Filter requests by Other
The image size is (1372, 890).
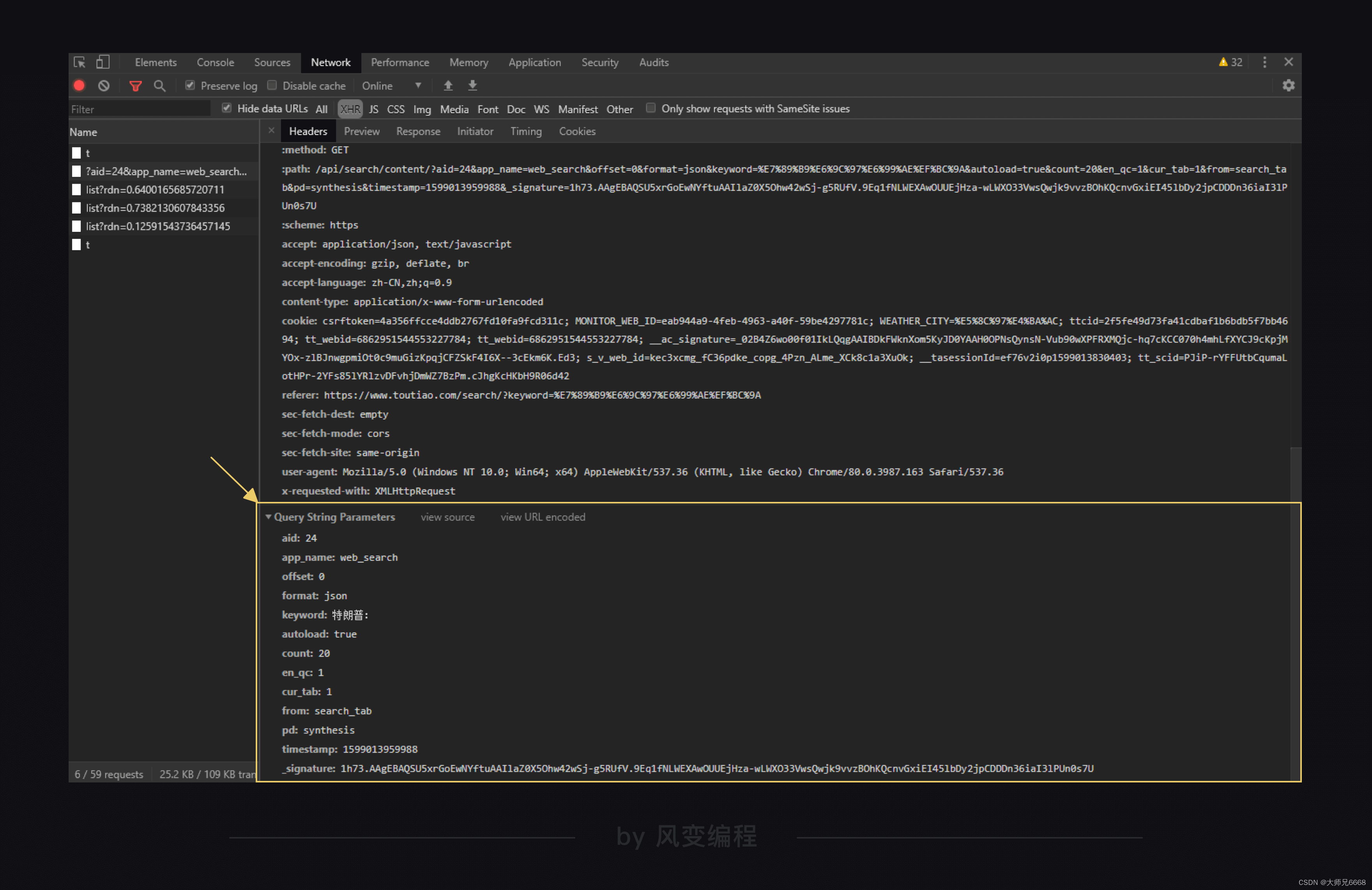[x=620, y=109]
